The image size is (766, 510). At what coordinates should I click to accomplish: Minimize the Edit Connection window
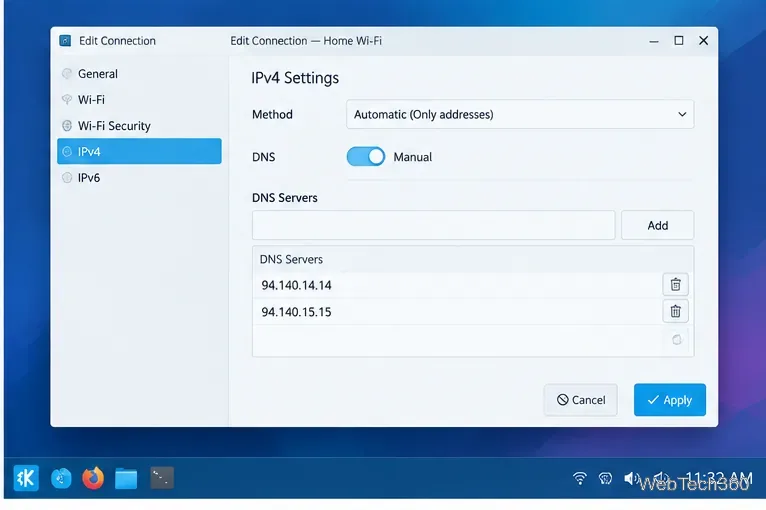tap(654, 41)
